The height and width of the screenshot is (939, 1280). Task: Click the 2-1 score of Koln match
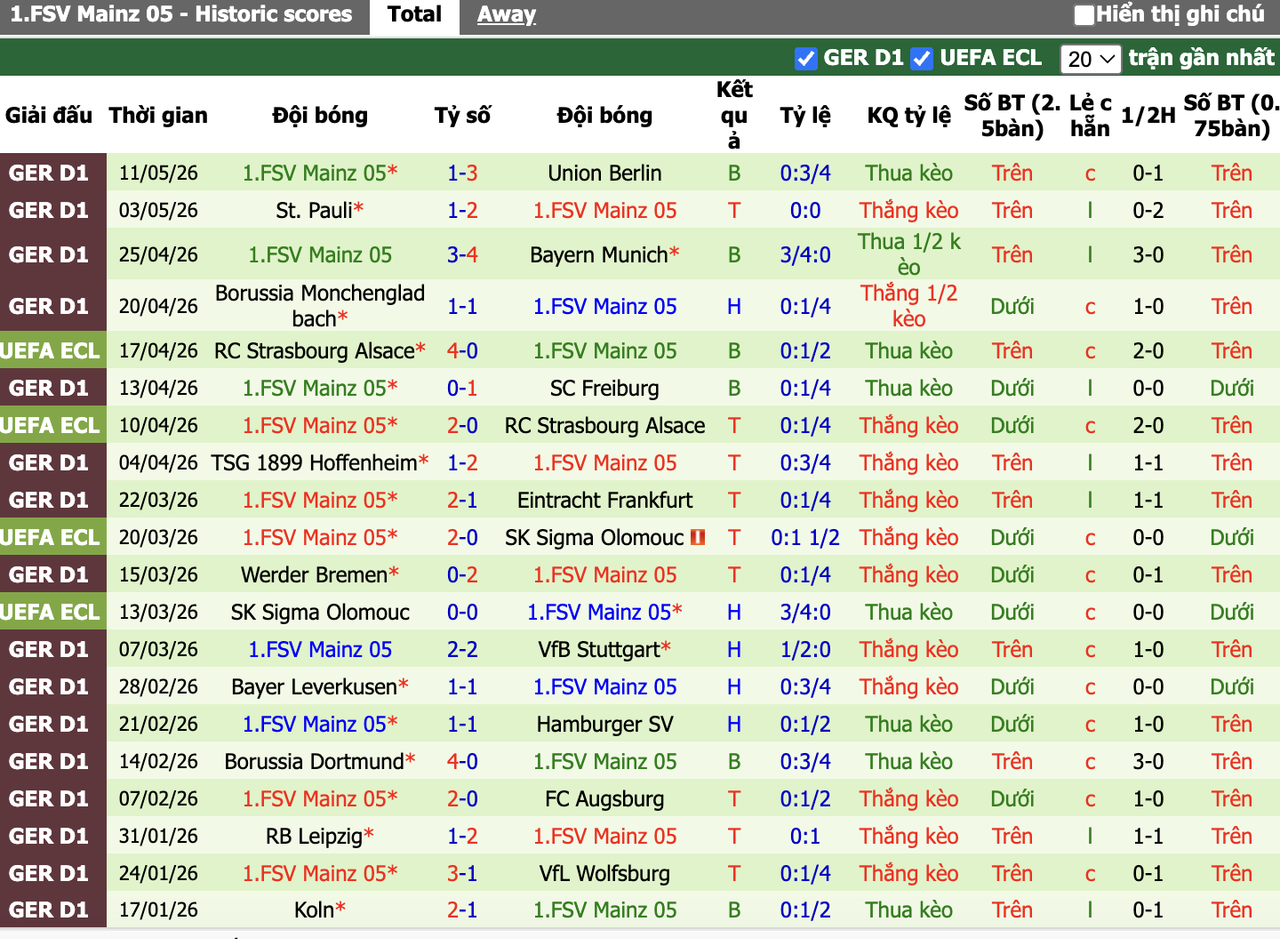[x=462, y=911]
